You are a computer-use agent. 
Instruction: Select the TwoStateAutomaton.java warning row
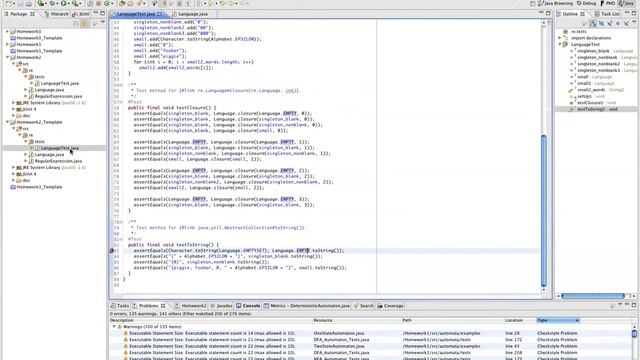tap(370, 347)
